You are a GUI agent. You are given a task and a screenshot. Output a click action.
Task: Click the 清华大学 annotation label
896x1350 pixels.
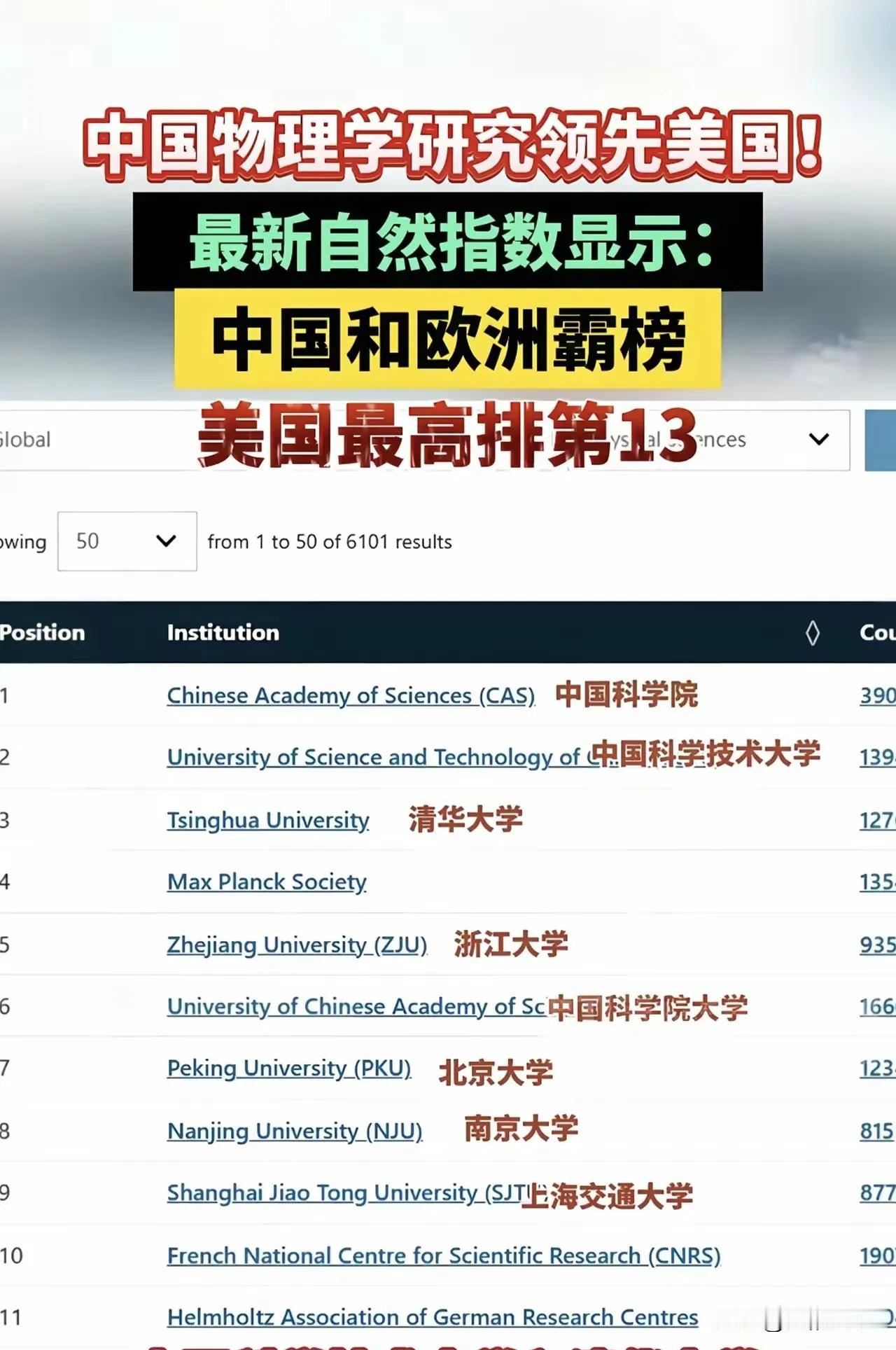pyautogui.click(x=465, y=819)
